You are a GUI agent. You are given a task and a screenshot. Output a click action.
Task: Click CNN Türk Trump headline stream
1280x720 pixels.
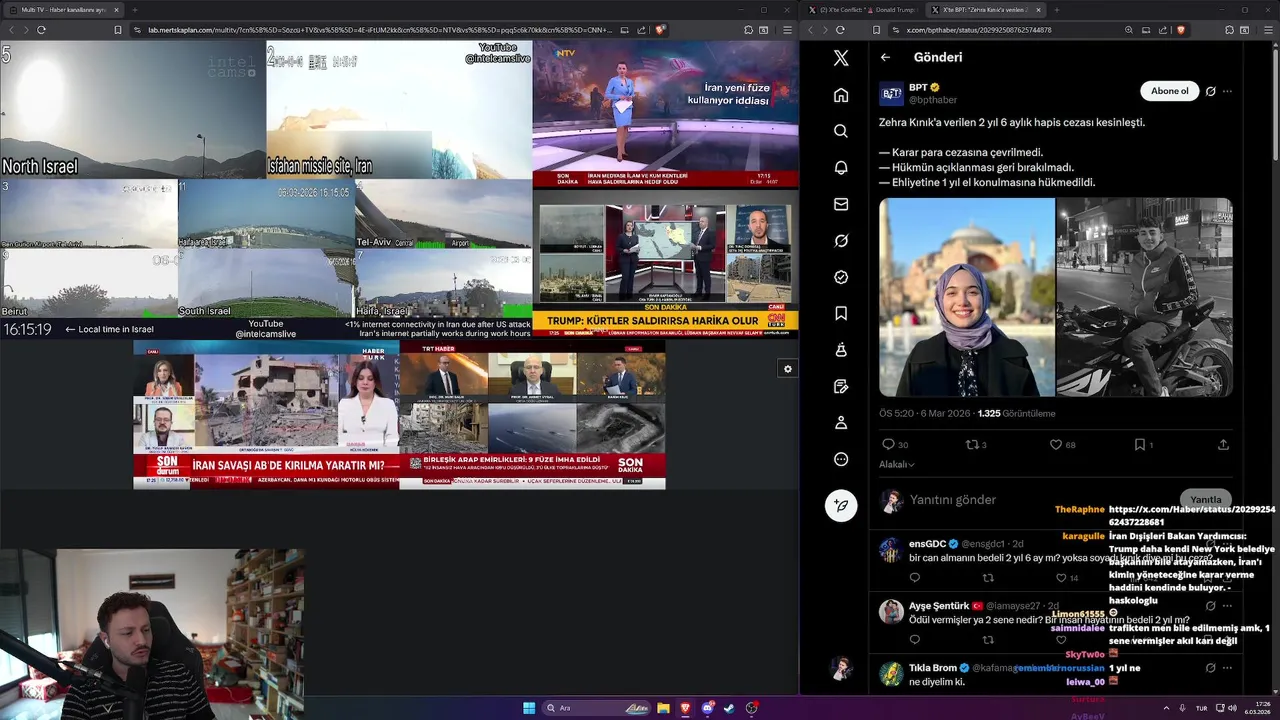tap(666, 263)
